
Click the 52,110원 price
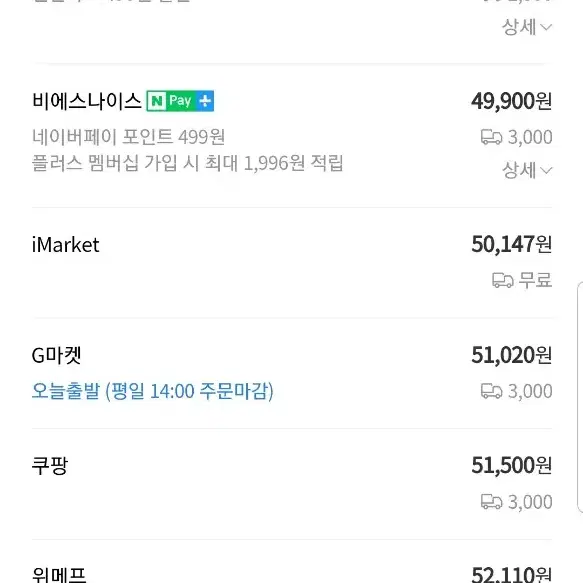point(512,574)
